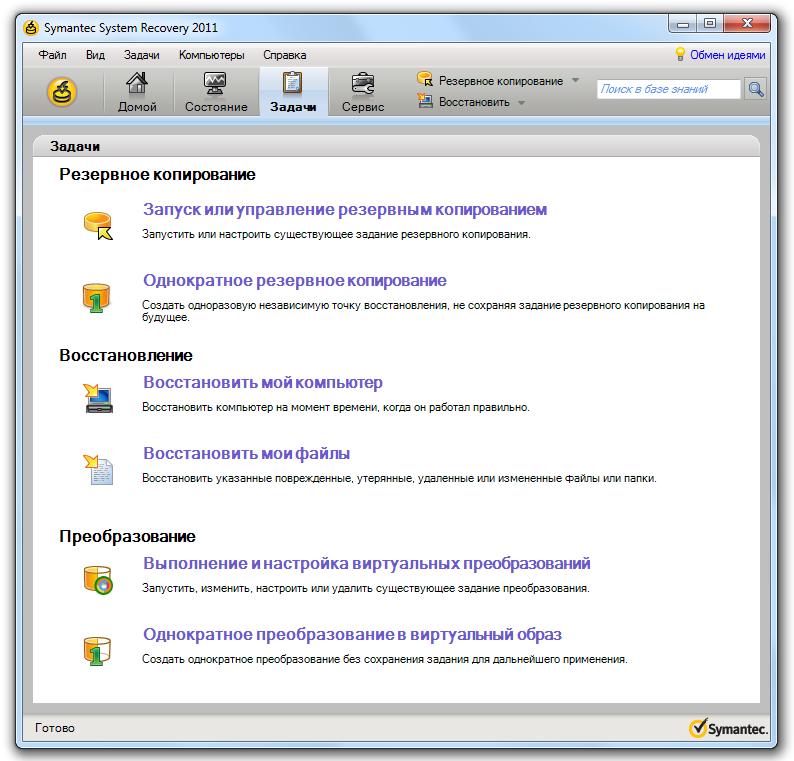
Task: Open the Файл menu
Action: pos(52,55)
